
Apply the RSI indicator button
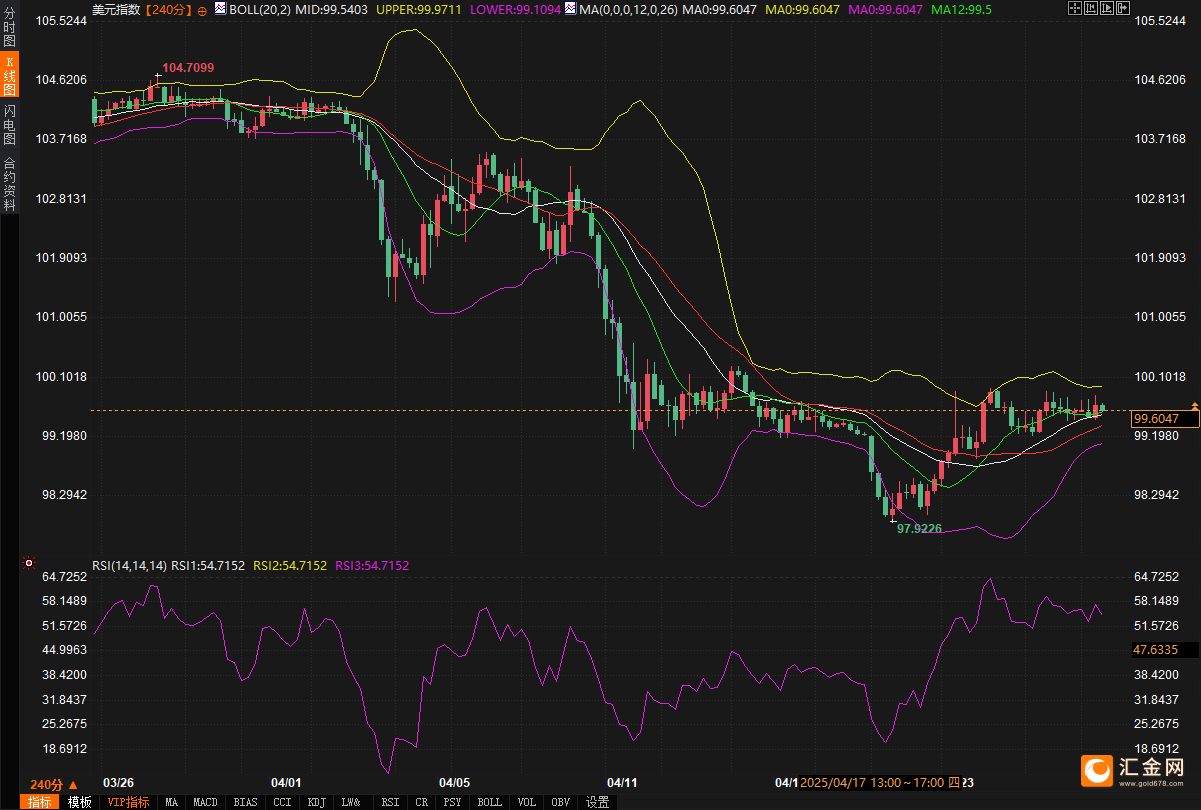pyautogui.click(x=390, y=802)
